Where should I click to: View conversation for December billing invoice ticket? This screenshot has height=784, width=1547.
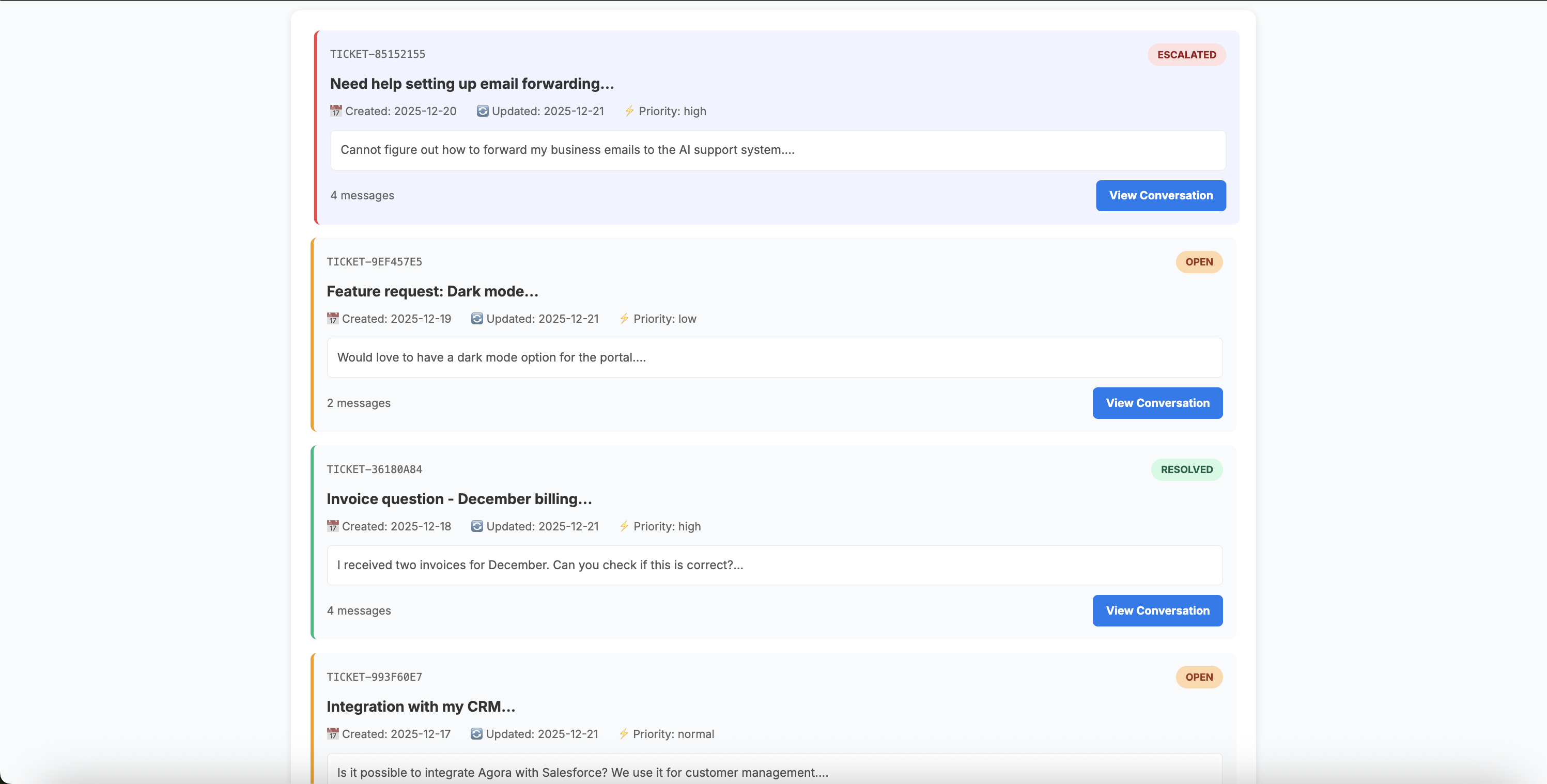1157,610
